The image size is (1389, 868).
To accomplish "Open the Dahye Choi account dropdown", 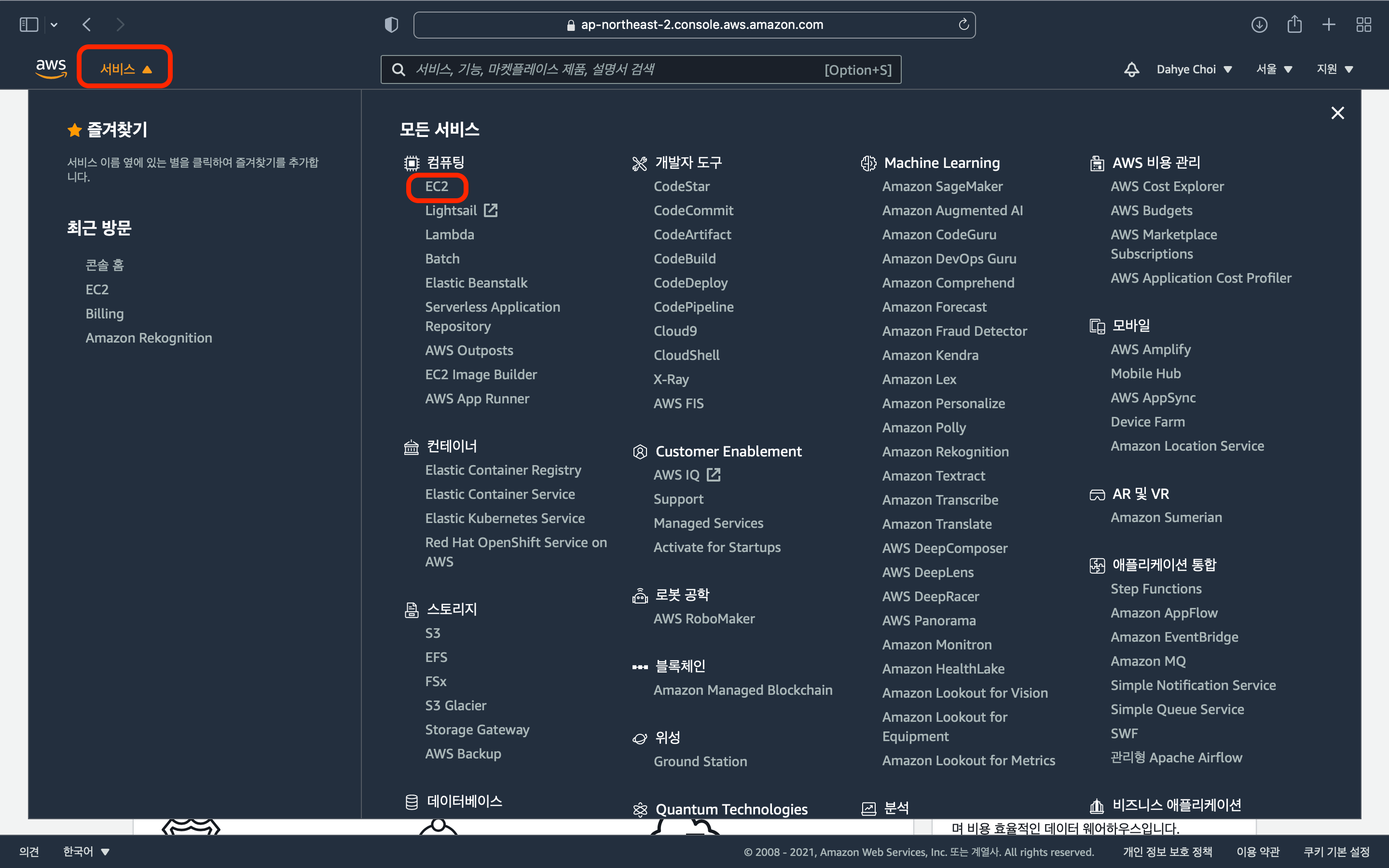I will coord(1194,69).
